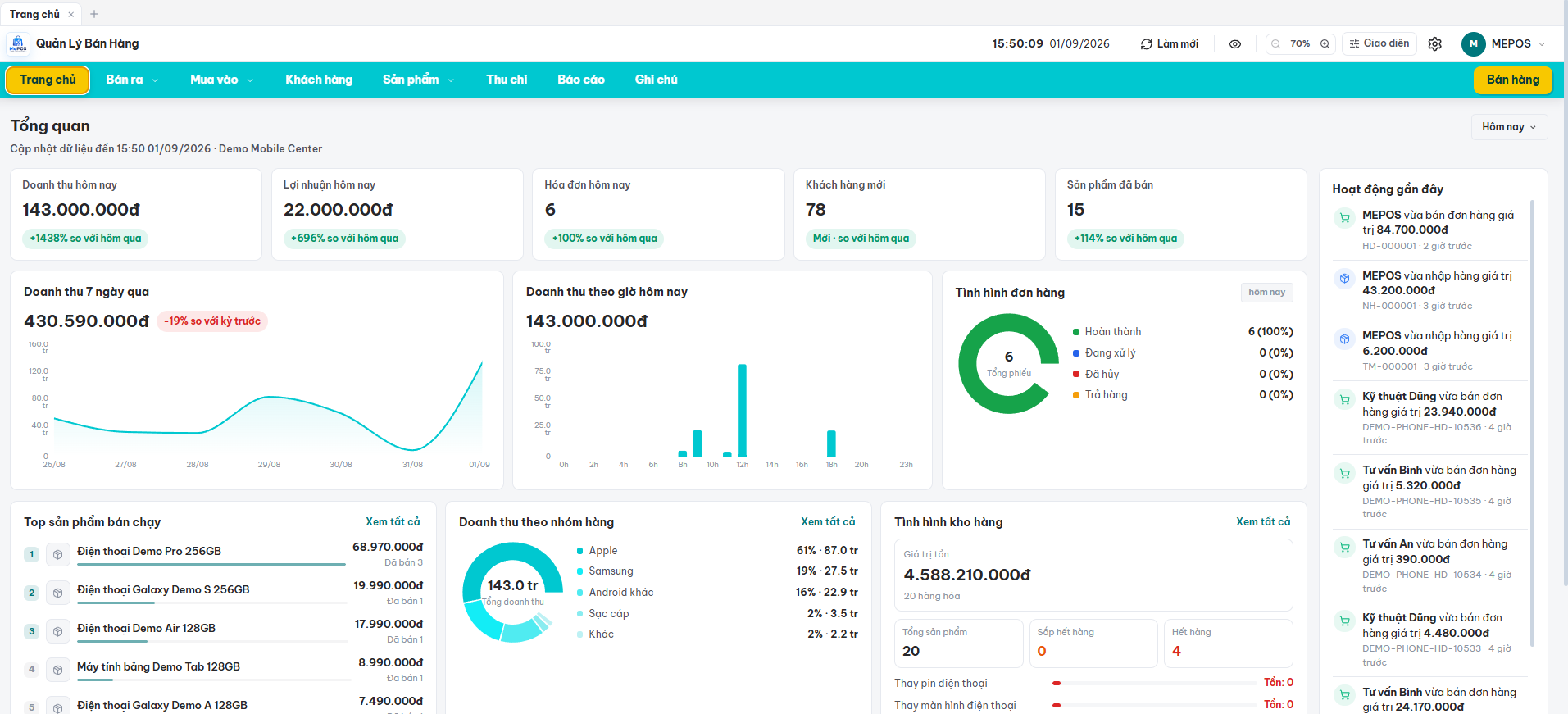Open a new tab with the plus icon
This screenshot has height=714, width=1568.
coord(94,14)
